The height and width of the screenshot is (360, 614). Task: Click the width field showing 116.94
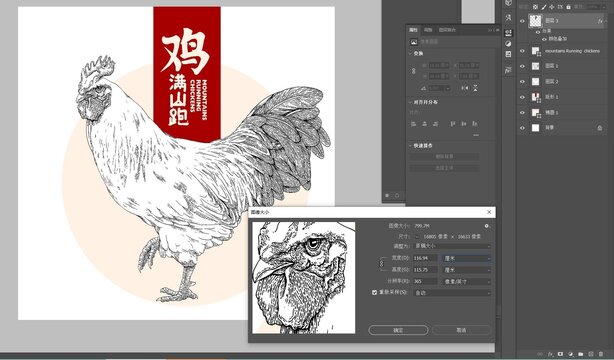tap(425, 259)
